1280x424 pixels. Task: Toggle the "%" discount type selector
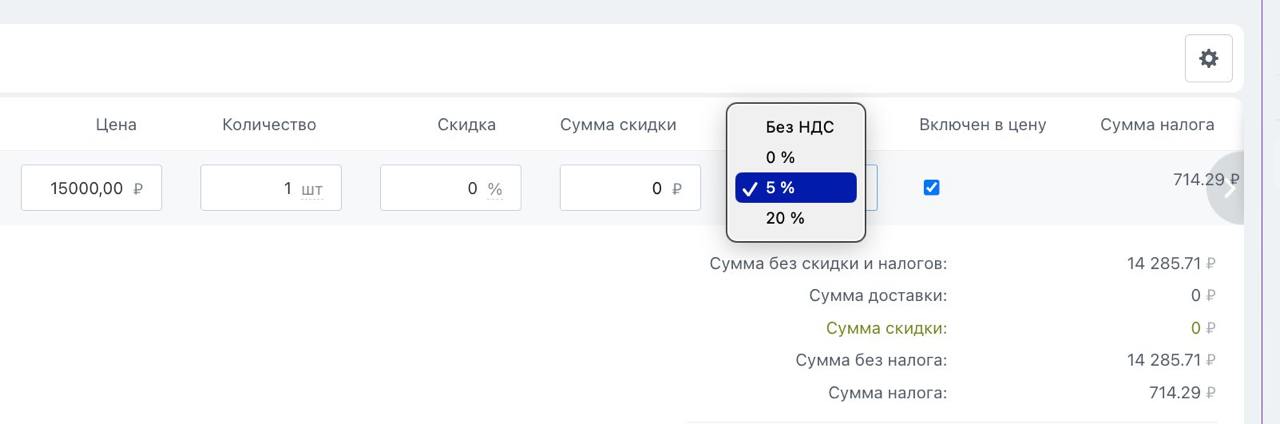pyautogui.click(x=495, y=189)
